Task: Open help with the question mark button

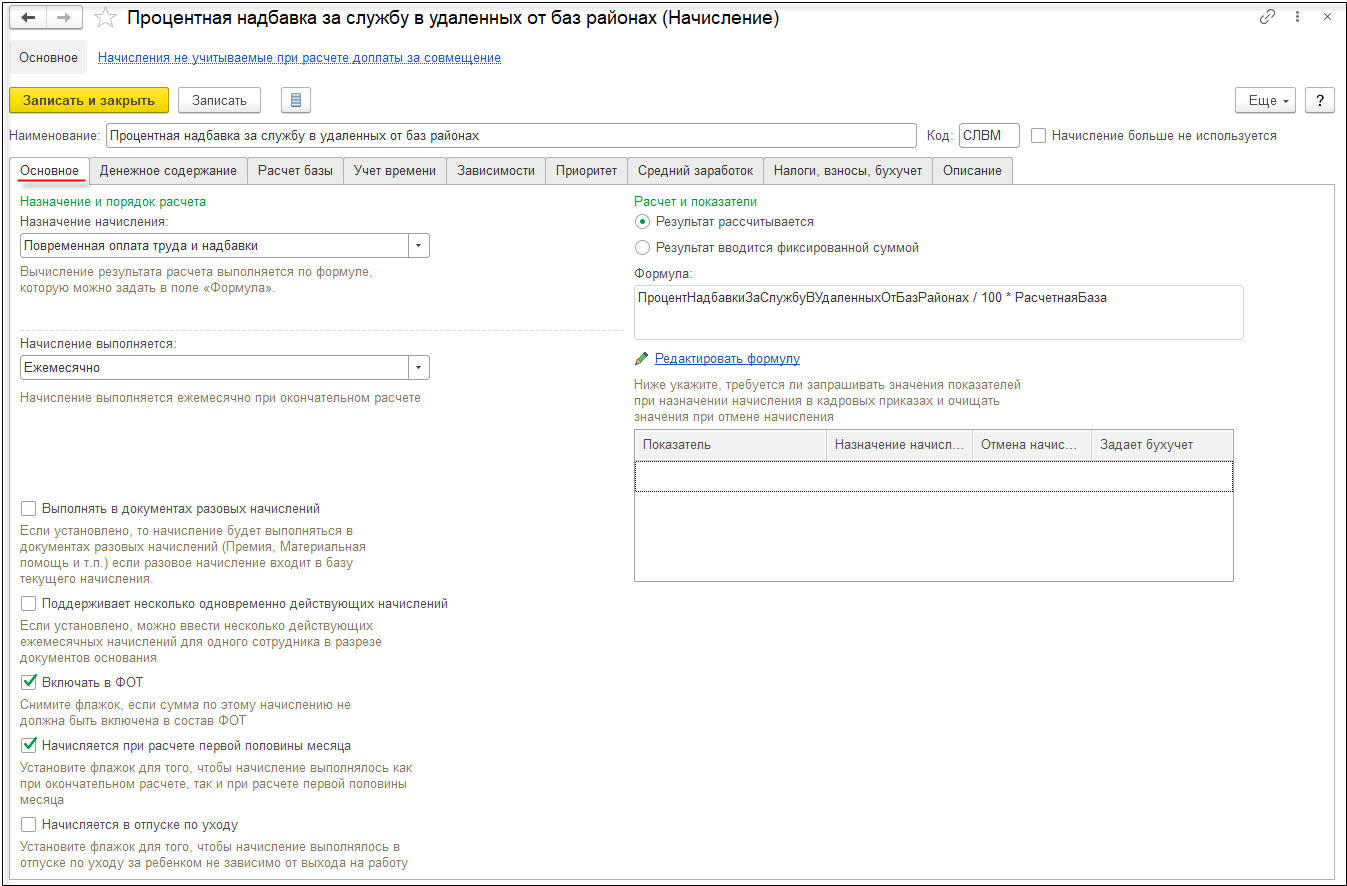Action: [1320, 100]
